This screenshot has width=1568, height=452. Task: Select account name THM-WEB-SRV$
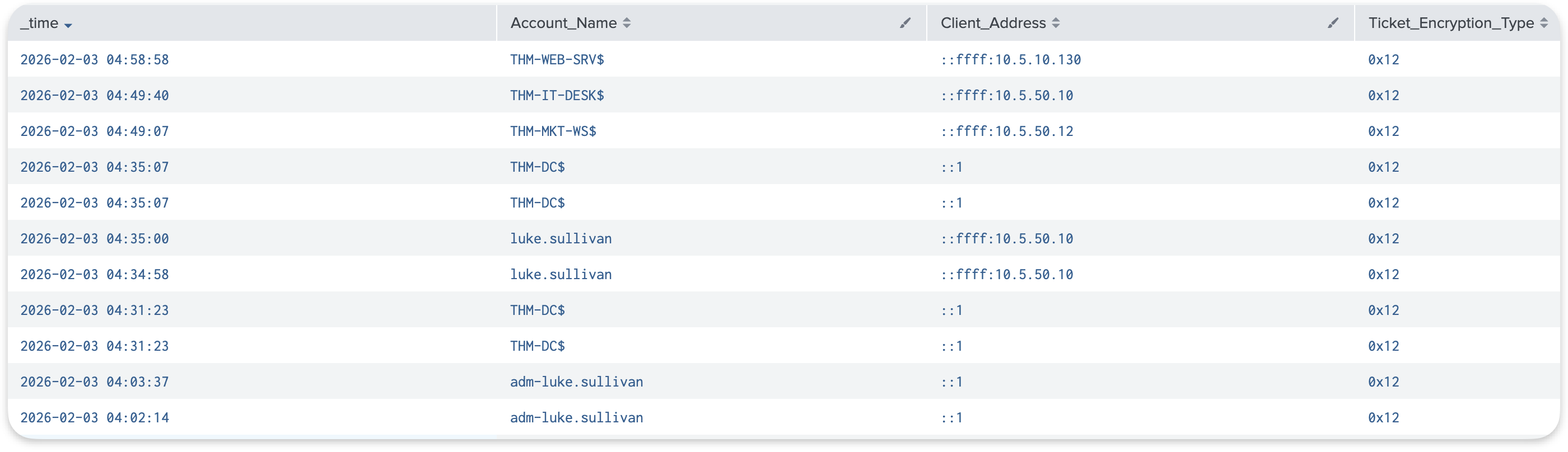click(x=557, y=60)
